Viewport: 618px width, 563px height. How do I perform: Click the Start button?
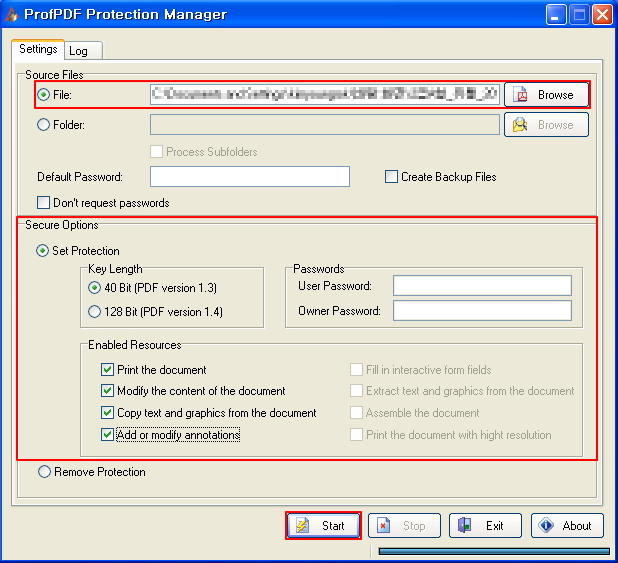click(323, 526)
